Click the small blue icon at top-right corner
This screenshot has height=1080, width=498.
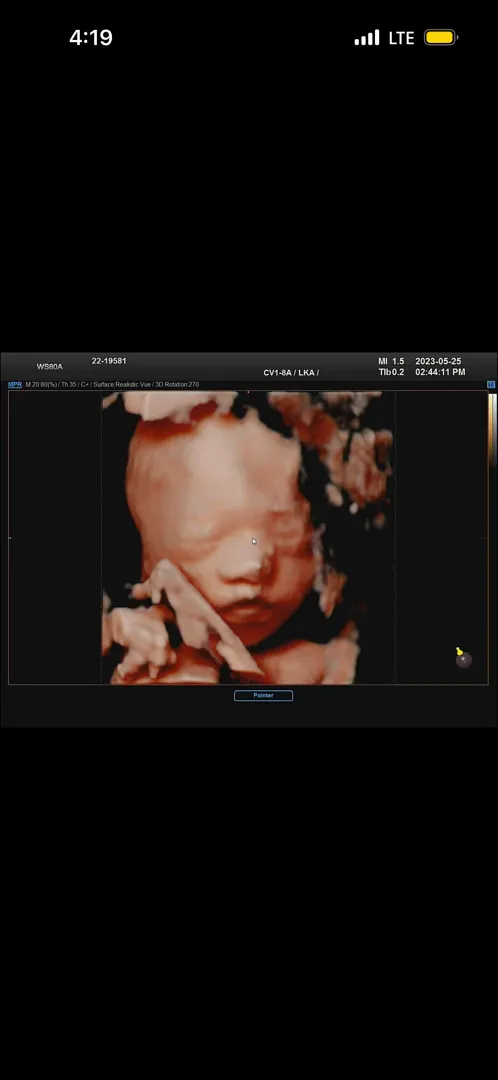pyautogui.click(x=490, y=384)
